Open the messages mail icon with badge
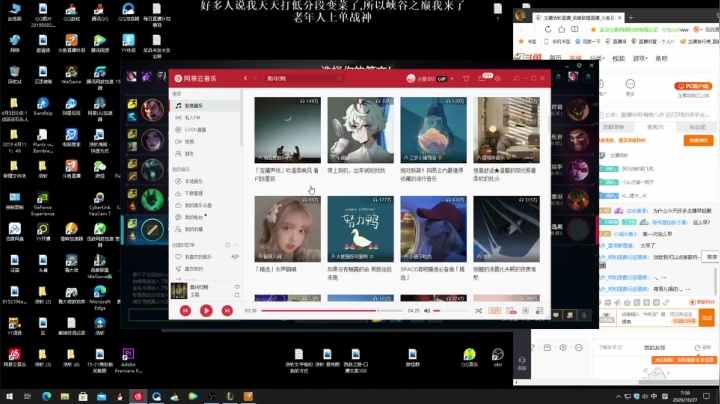 (482, 79)
